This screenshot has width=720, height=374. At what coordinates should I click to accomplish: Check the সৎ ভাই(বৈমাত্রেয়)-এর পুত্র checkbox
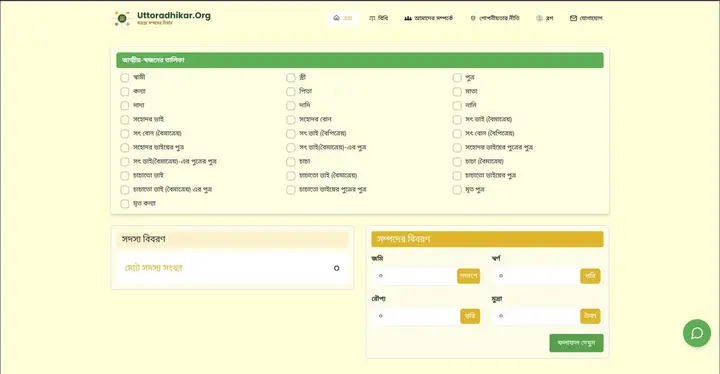point(291,148)
